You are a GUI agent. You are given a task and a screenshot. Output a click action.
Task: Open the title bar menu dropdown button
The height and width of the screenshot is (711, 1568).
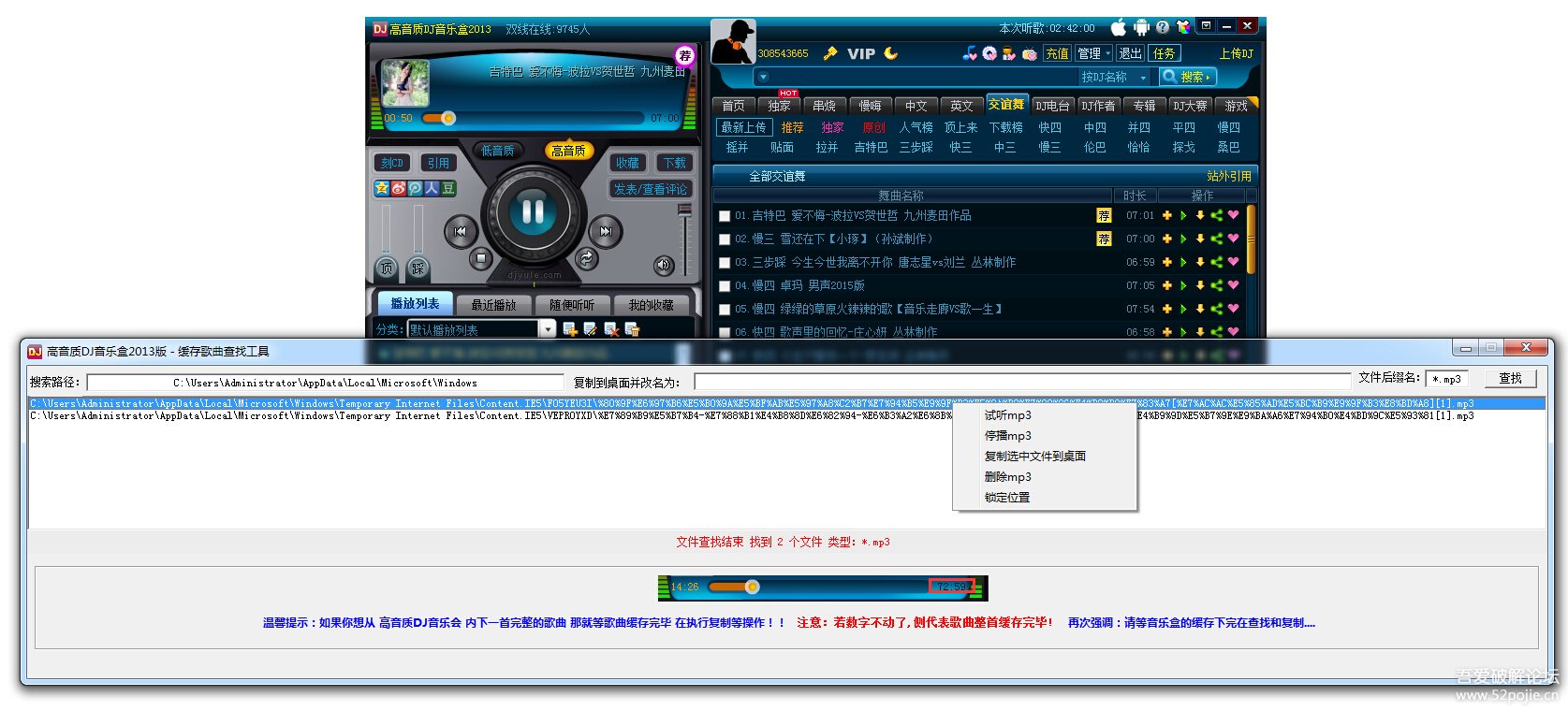[1207, 26]
